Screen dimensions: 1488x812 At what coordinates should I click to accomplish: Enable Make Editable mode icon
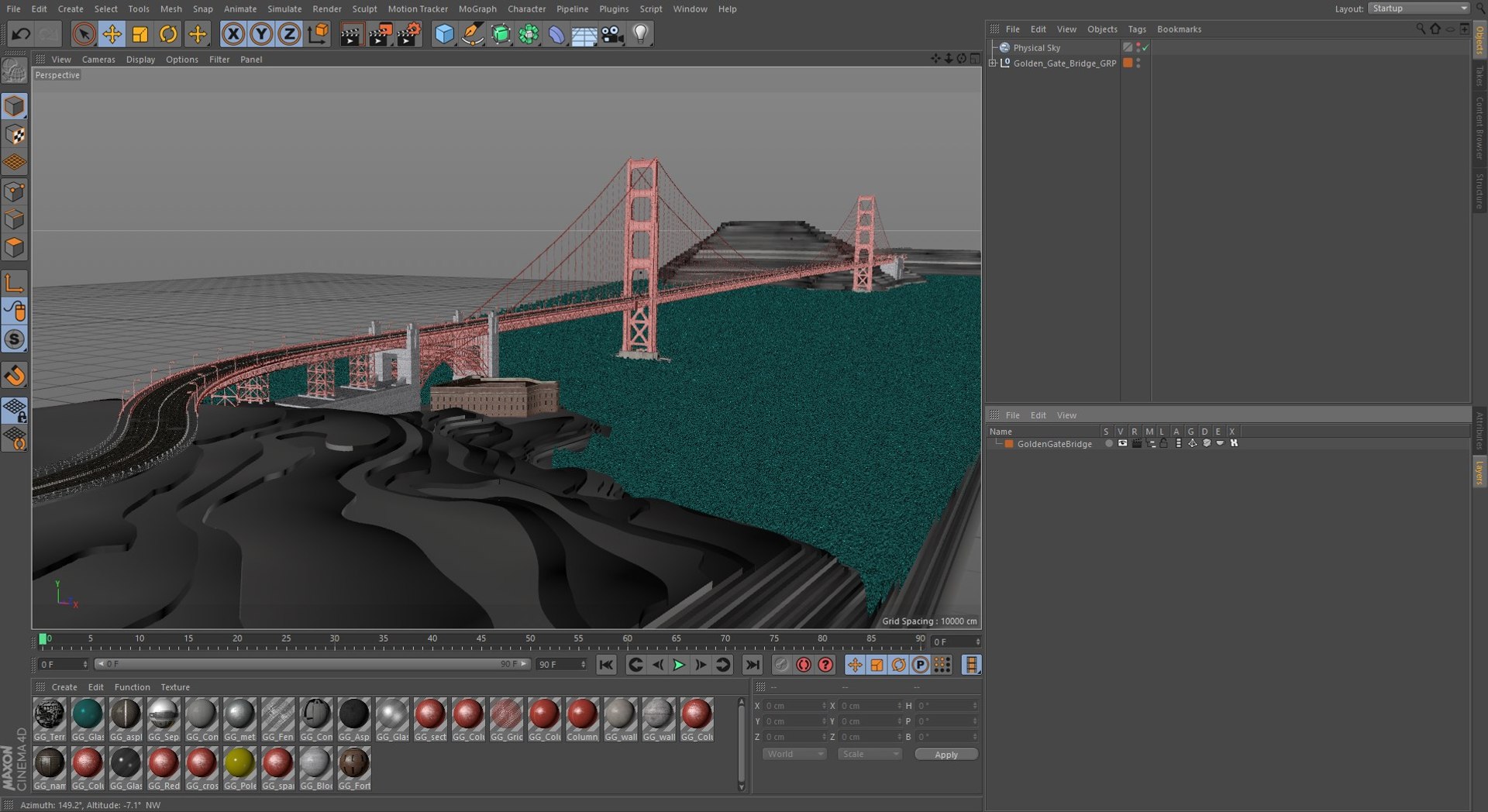(x=14, y=71)
